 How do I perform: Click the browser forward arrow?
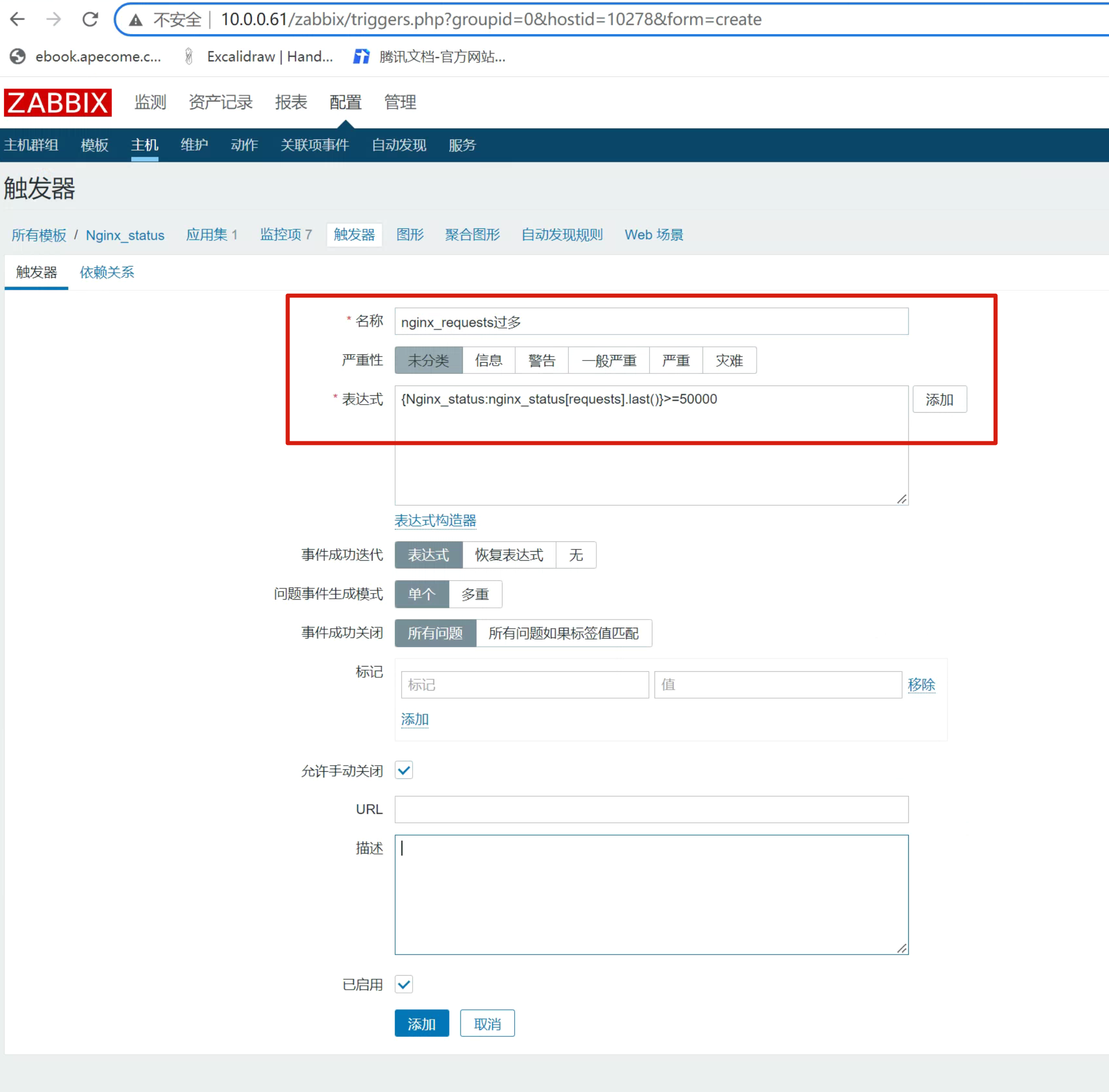(x=53, y=19)
